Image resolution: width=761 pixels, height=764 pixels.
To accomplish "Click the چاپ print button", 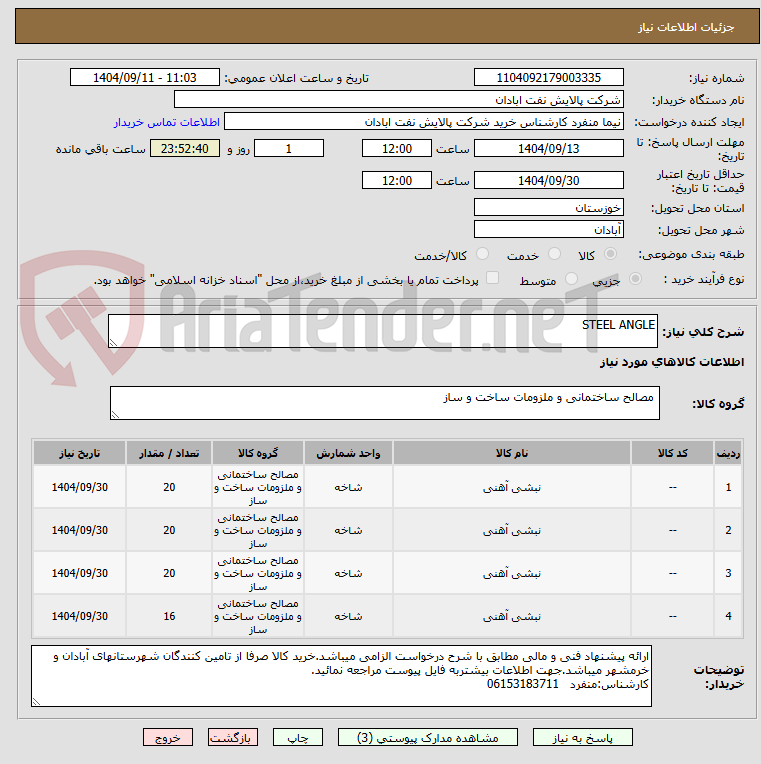I will point(298,737).
